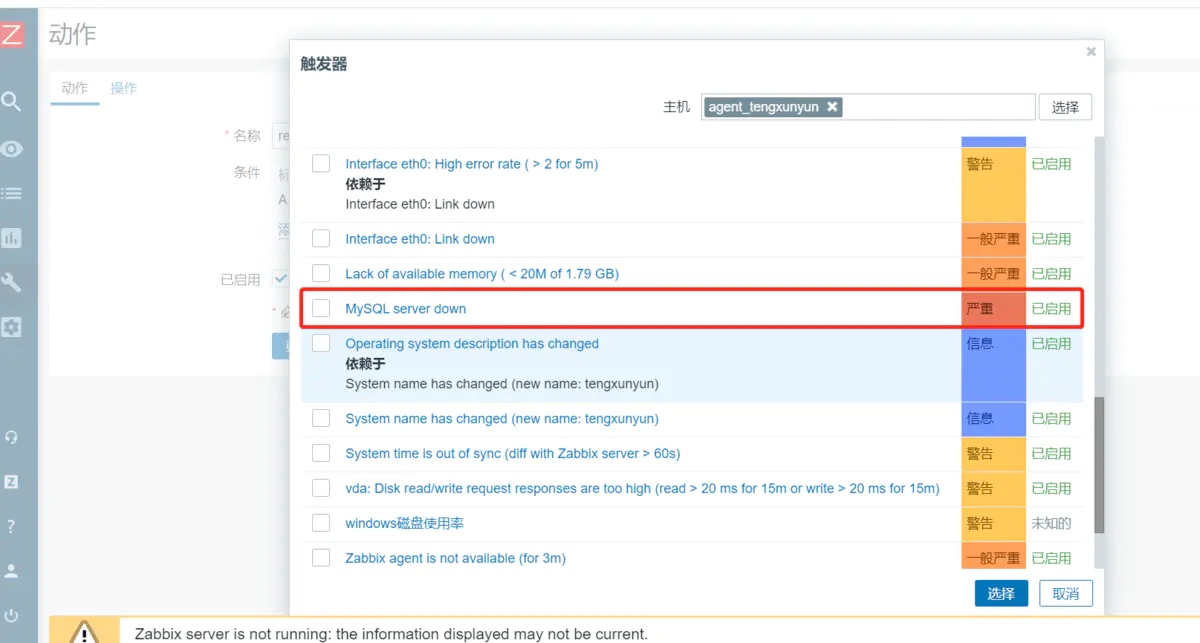Viewport: 1200px width, 643px height.
Task: Click 未知的 status of windows磁盘使用率
Action: click(x=1051, y=524)
